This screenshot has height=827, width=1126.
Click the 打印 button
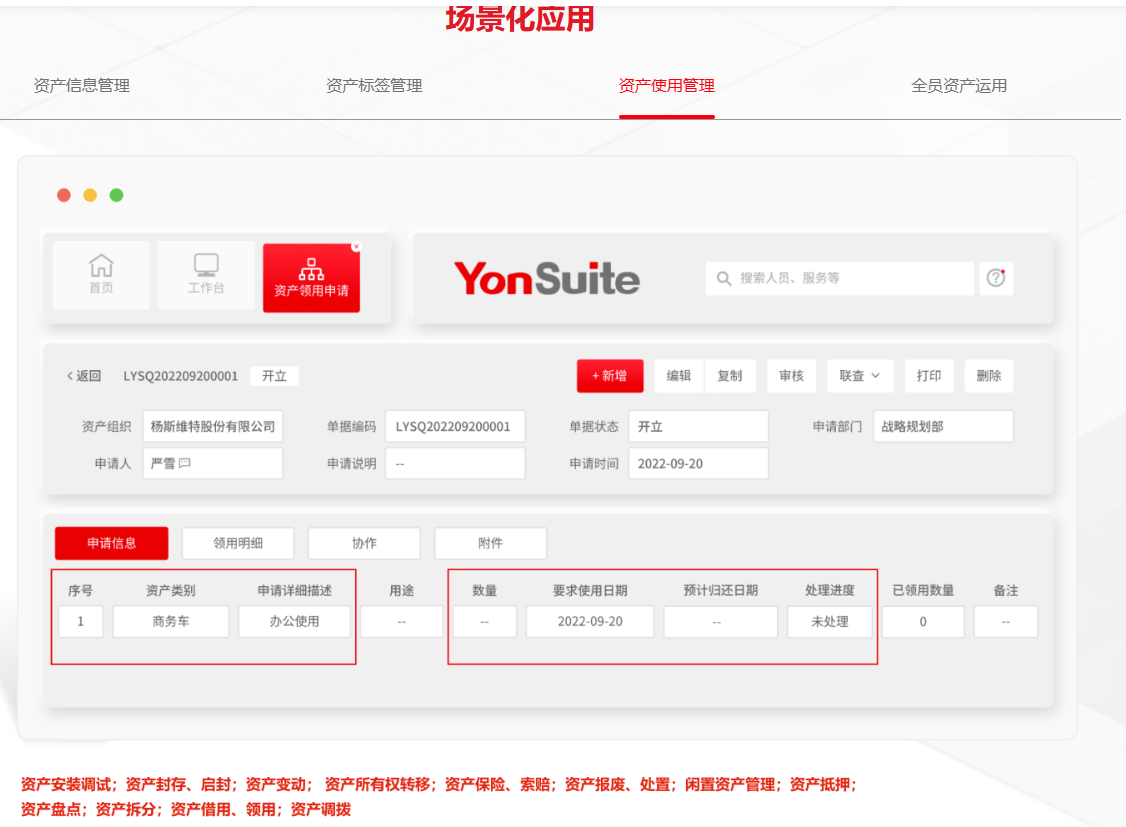[929, 376]
